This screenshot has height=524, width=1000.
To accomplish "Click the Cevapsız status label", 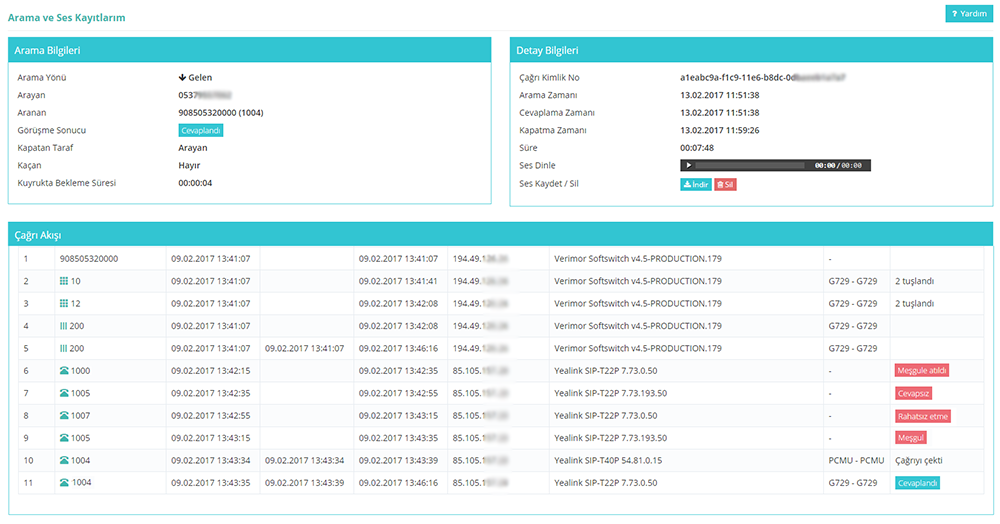I will point(912,393).
